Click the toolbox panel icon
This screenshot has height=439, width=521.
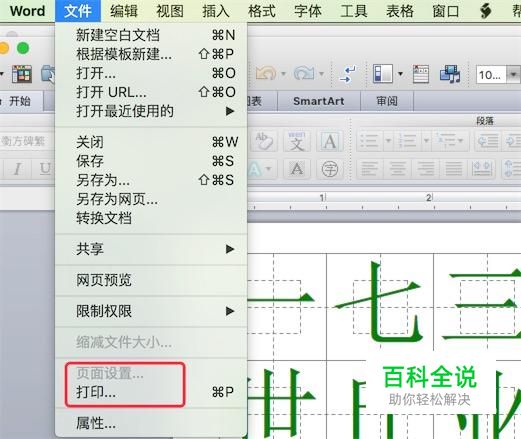coord(421,74)
